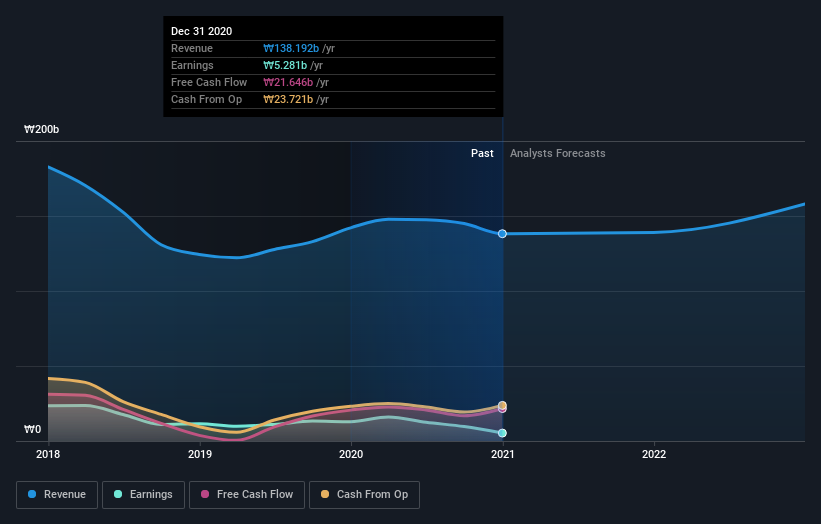Click the Earnings row label in tooltip

pyautogui.click(x=192, y=65)
